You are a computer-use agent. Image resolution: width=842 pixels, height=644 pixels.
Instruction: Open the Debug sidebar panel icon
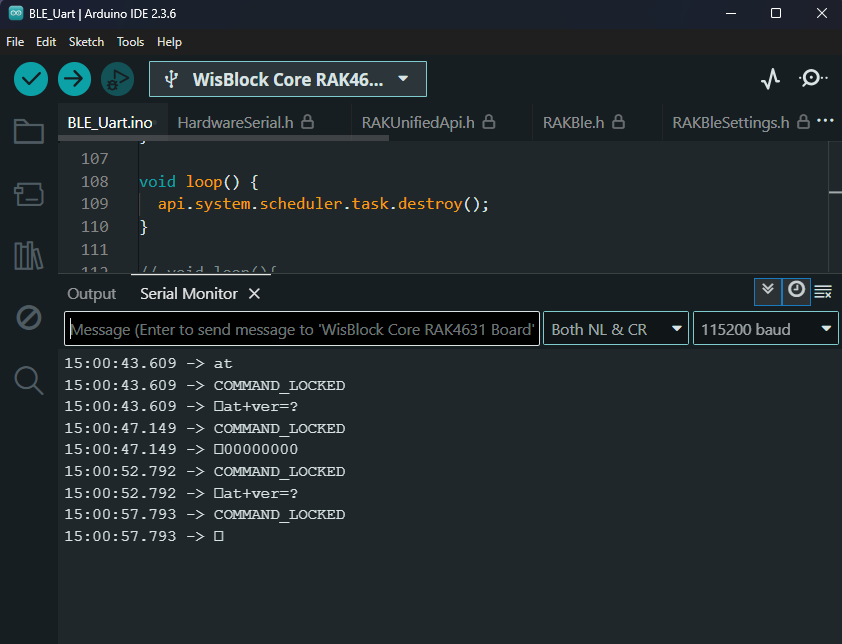pos(28,318)
